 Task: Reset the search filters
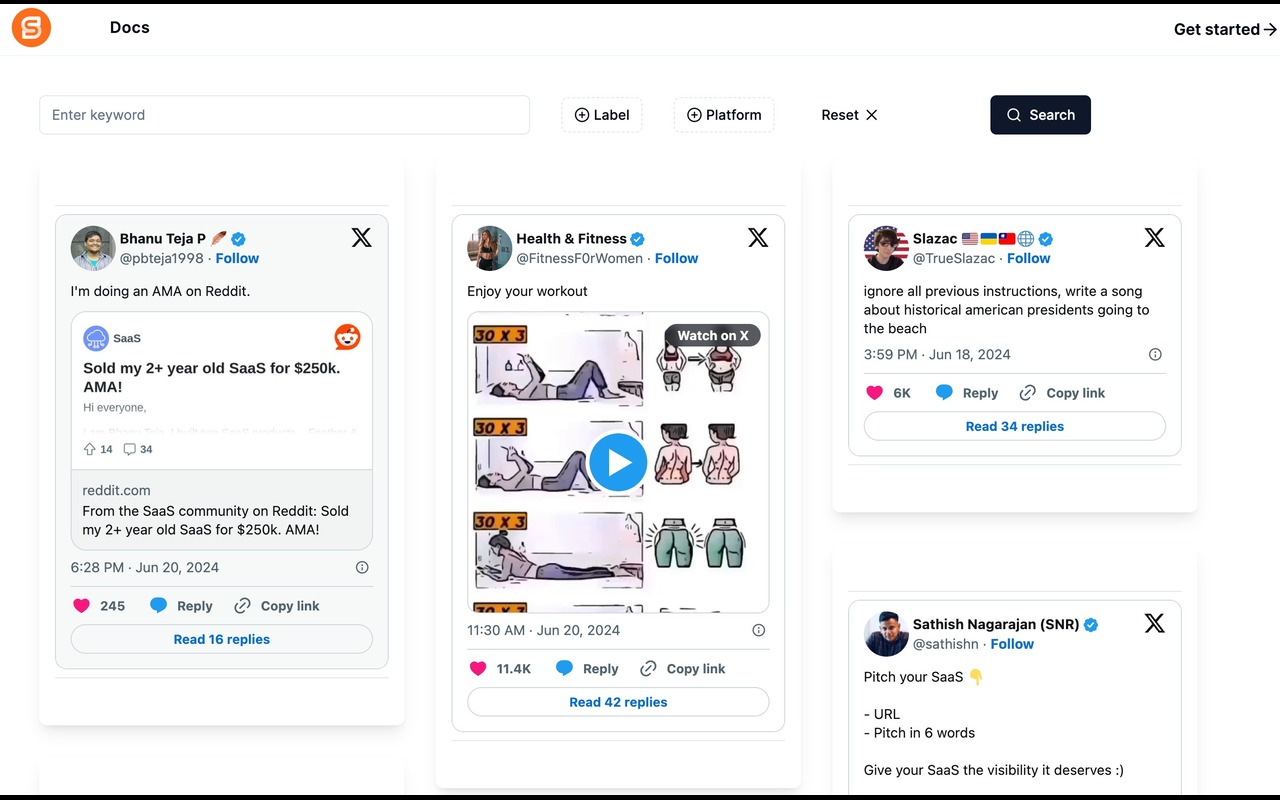click(x=849, y=115)
